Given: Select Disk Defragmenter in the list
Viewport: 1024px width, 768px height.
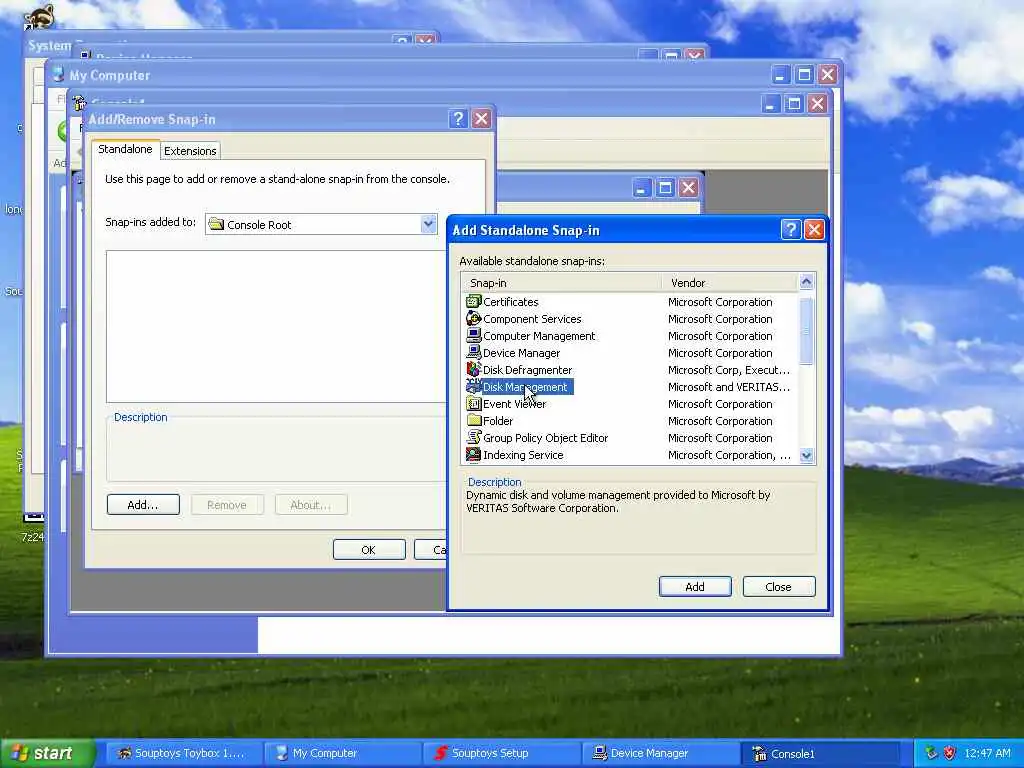Looking at the screenshot, I should 528,370.
